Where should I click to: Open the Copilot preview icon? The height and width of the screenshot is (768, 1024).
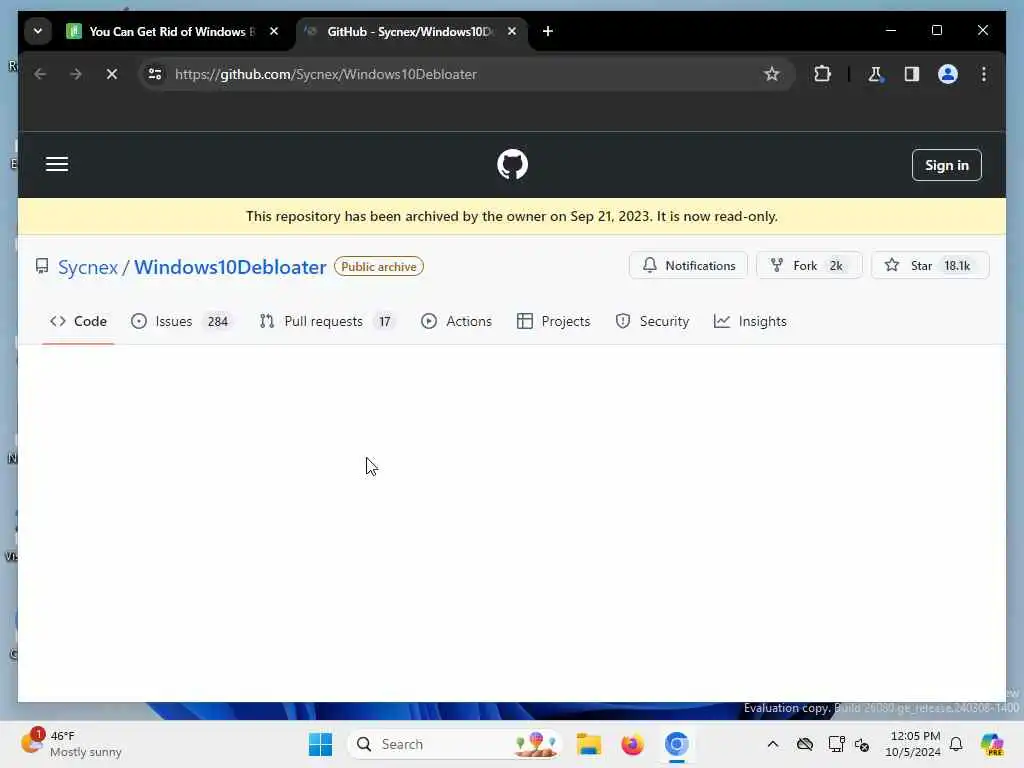pos(992,744)
